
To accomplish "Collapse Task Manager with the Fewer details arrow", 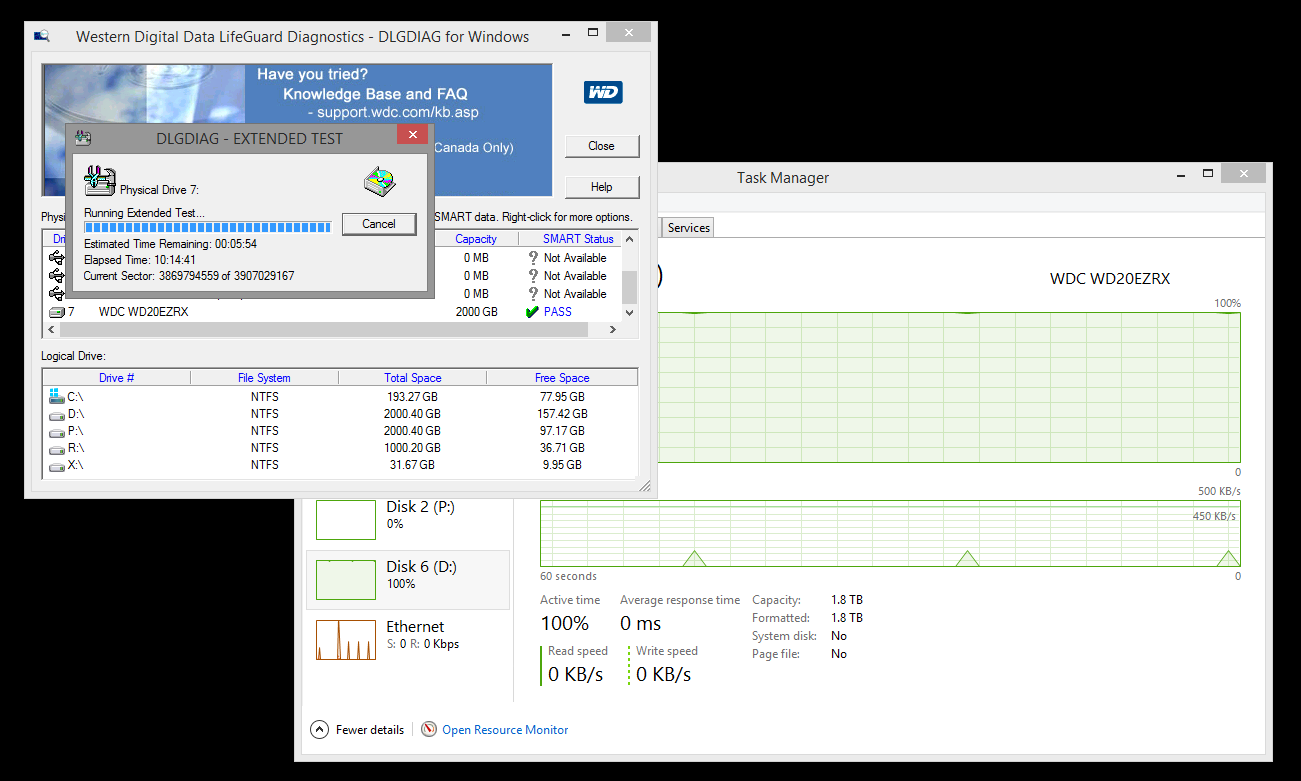I will [x=320, y=729].
